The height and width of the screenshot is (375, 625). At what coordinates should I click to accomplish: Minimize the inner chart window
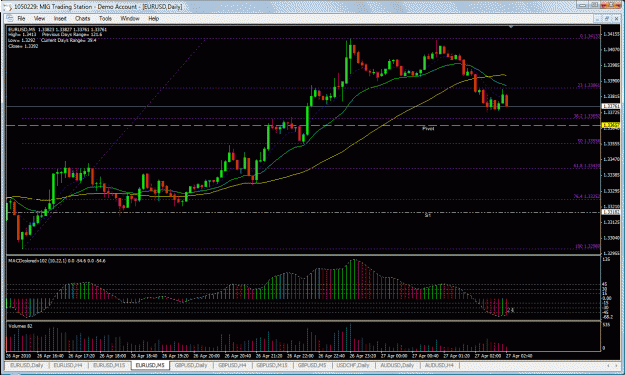click(597, 18)
